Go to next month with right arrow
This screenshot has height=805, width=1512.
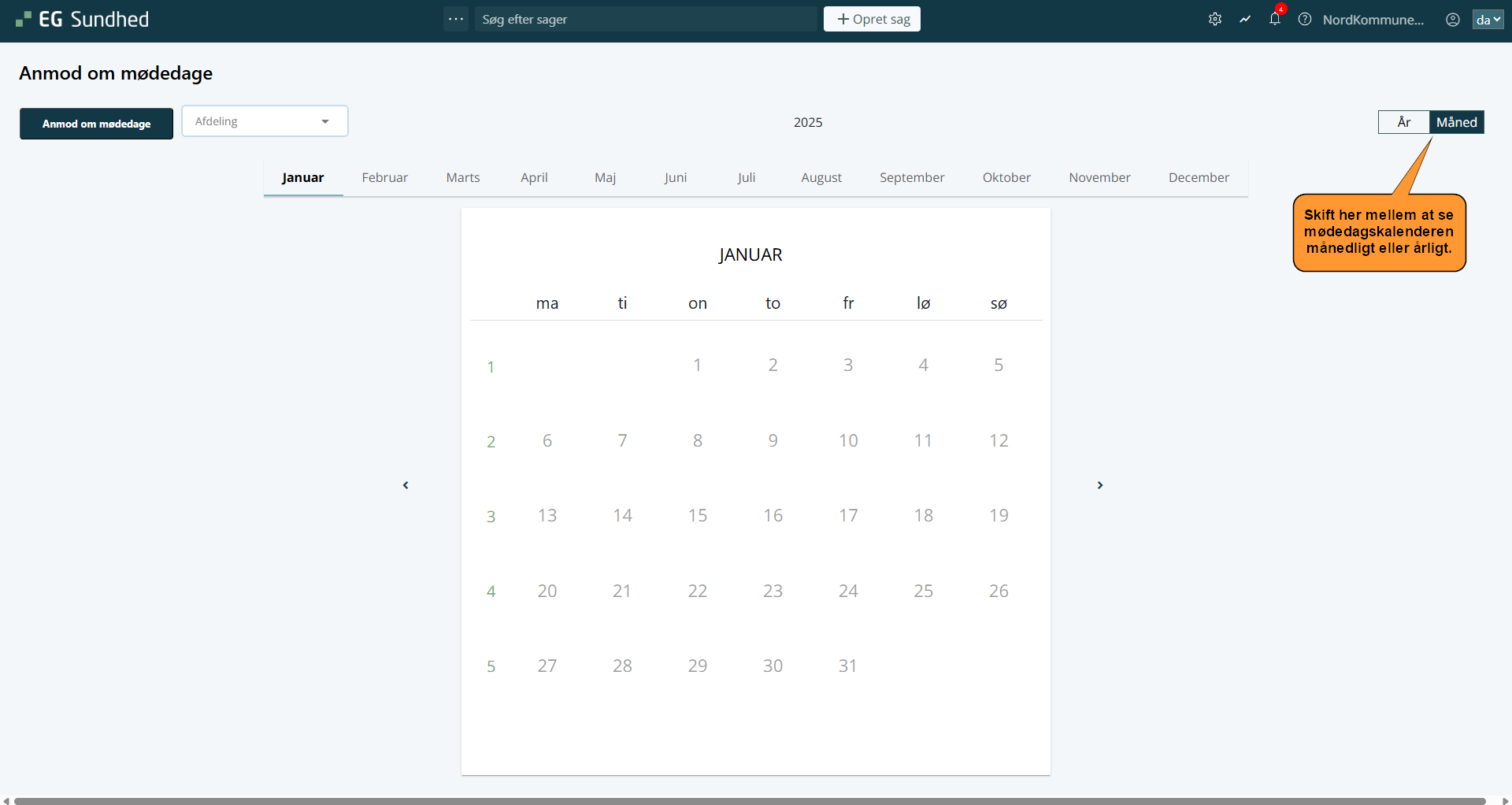tap(1100, 485)
